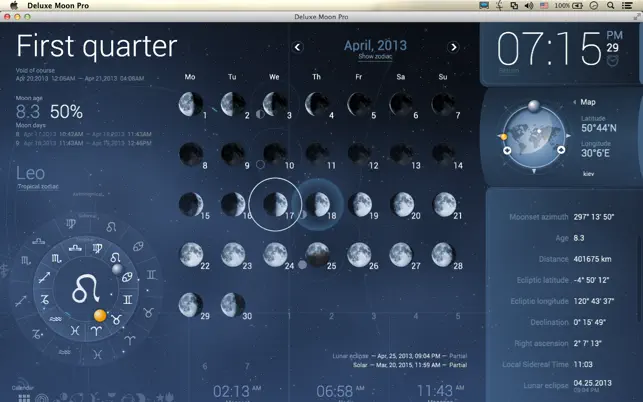
Task: Click the April 25 lunar eclipse day
Action: coord(318,254)
